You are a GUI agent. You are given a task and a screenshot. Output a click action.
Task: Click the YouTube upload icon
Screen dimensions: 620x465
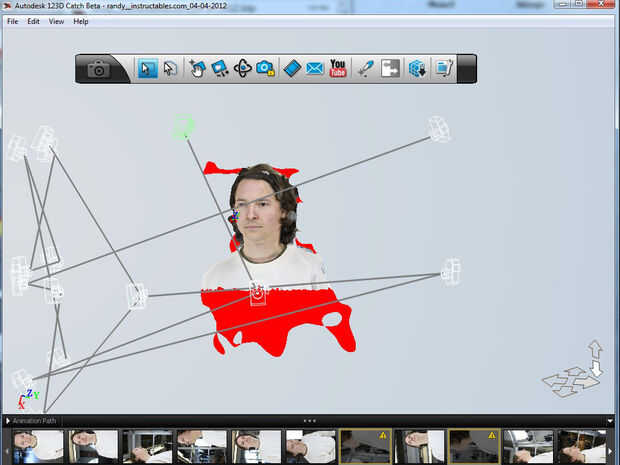[338, 68]
